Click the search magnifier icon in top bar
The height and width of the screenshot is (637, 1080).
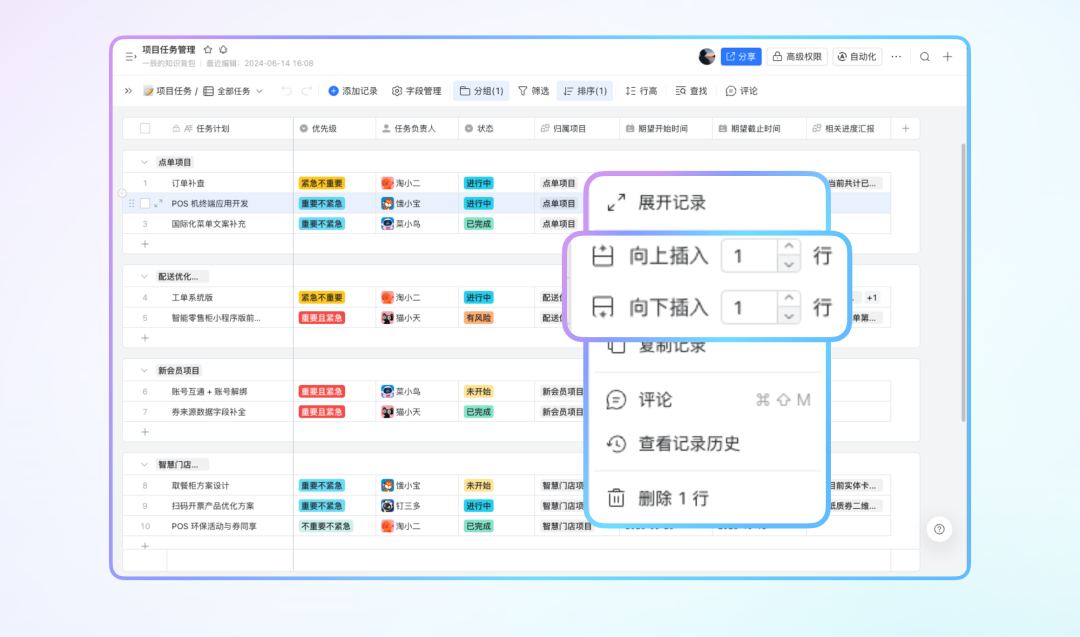(x=925, y=57)
